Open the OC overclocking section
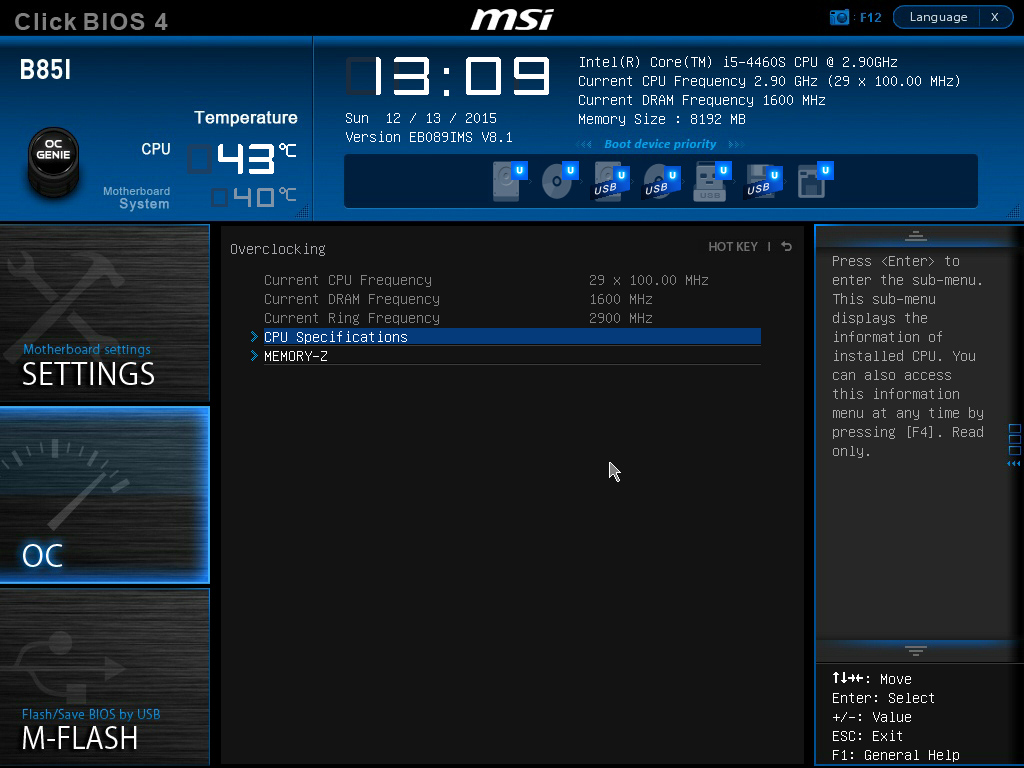The width and height of the screenshot is (1024, 768). (x=104, y=495)
